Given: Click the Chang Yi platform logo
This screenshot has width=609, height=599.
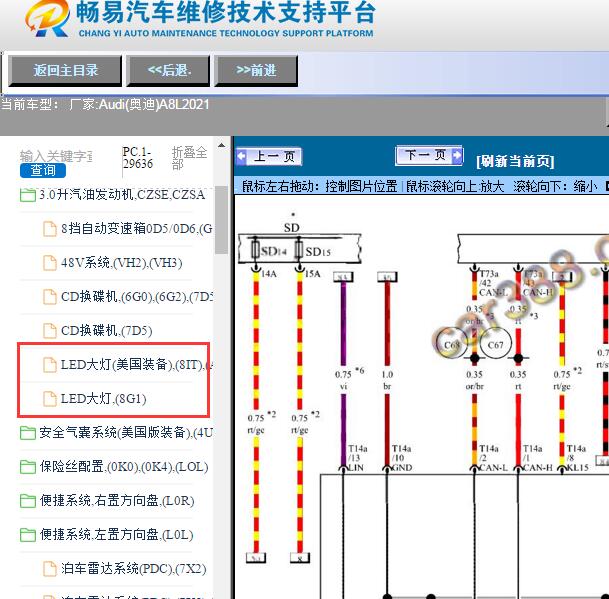Looking at the screenshot, I should pyautogui.click(x=48, y=19).
